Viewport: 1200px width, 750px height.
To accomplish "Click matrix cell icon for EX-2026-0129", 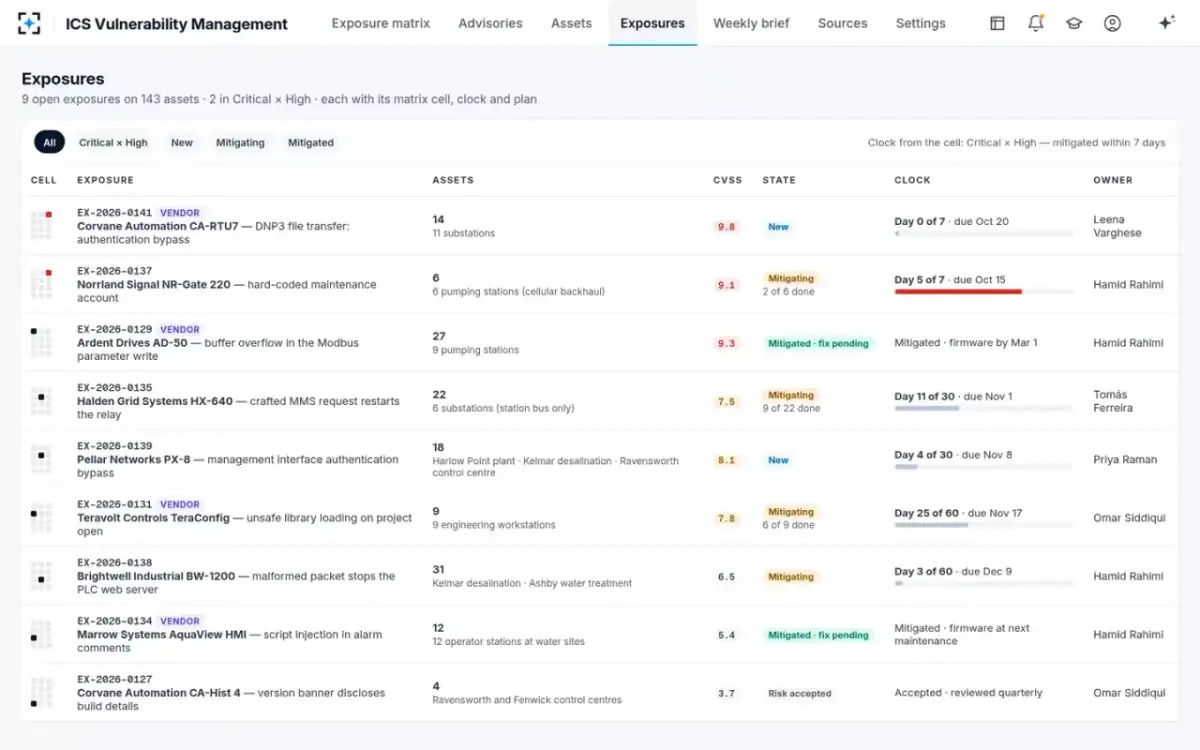I will coord(41,343).
